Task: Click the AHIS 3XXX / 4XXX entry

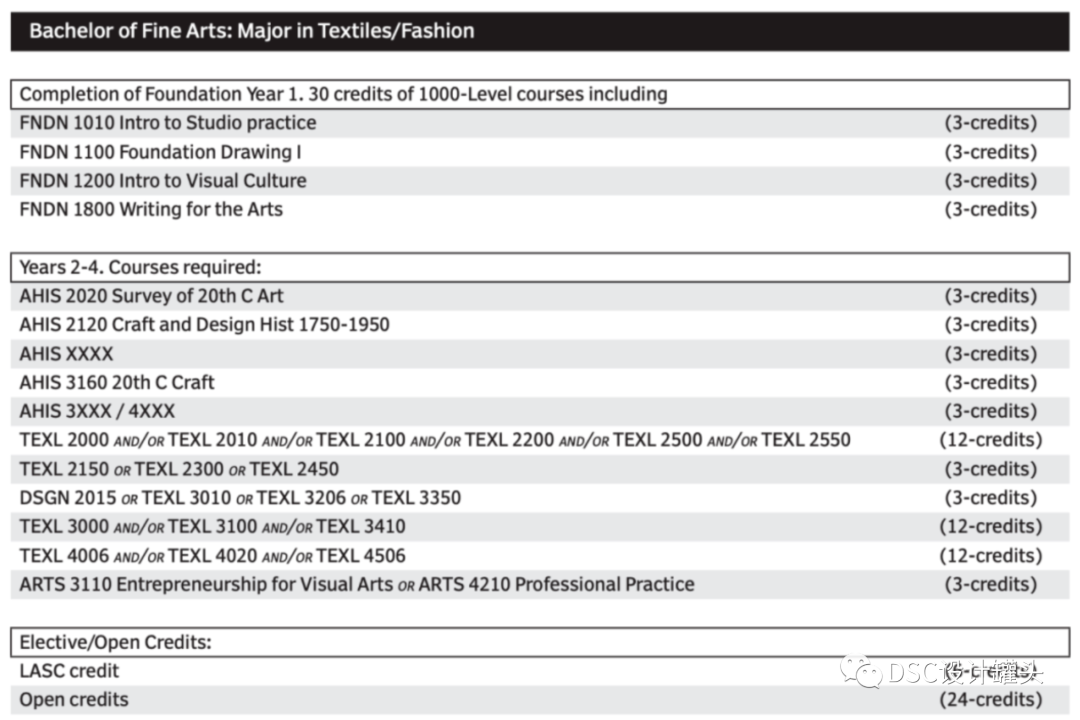Action: pyautogui.click(x=97, y=411)
